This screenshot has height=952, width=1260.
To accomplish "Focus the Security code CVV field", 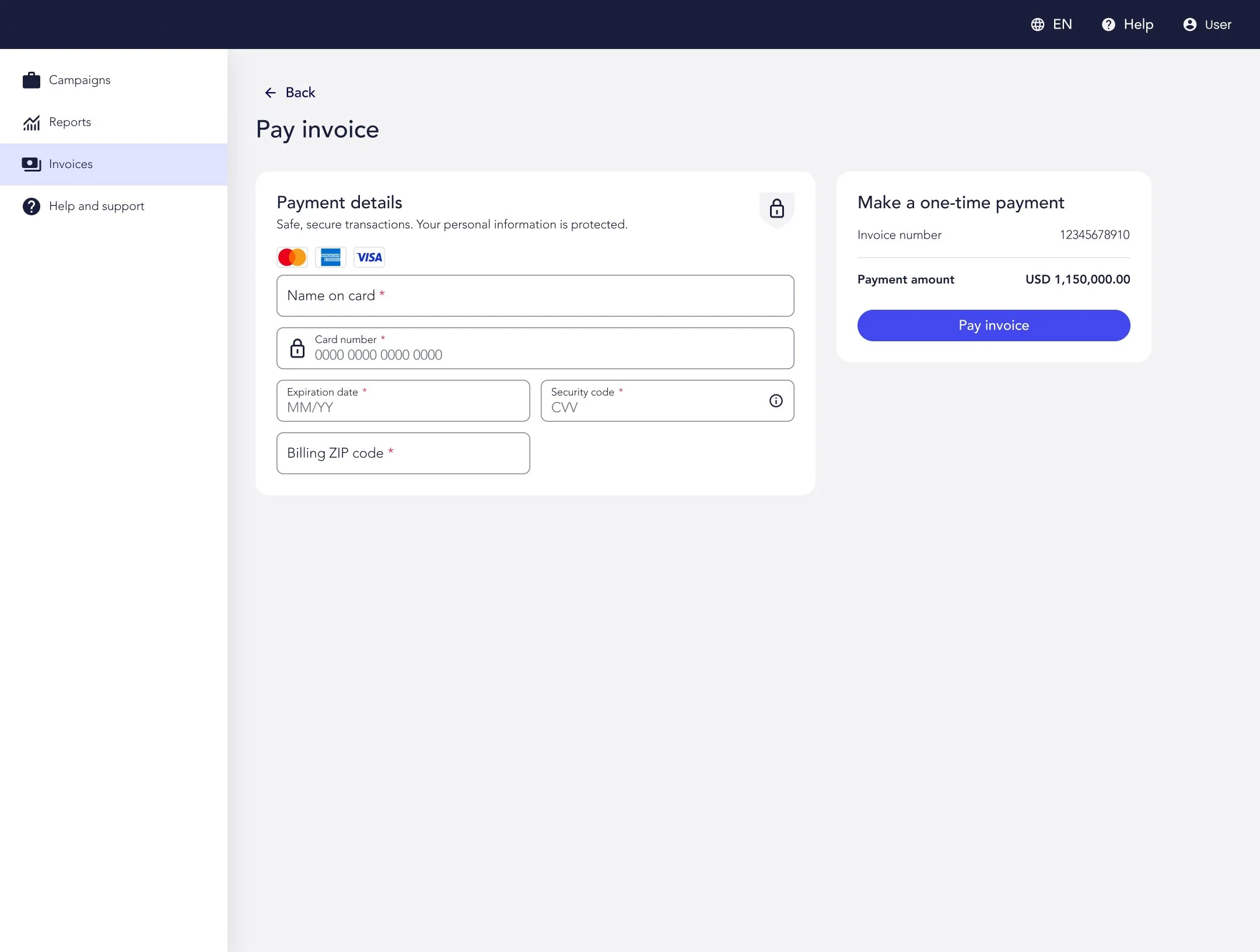I will (x=667, y=401).
